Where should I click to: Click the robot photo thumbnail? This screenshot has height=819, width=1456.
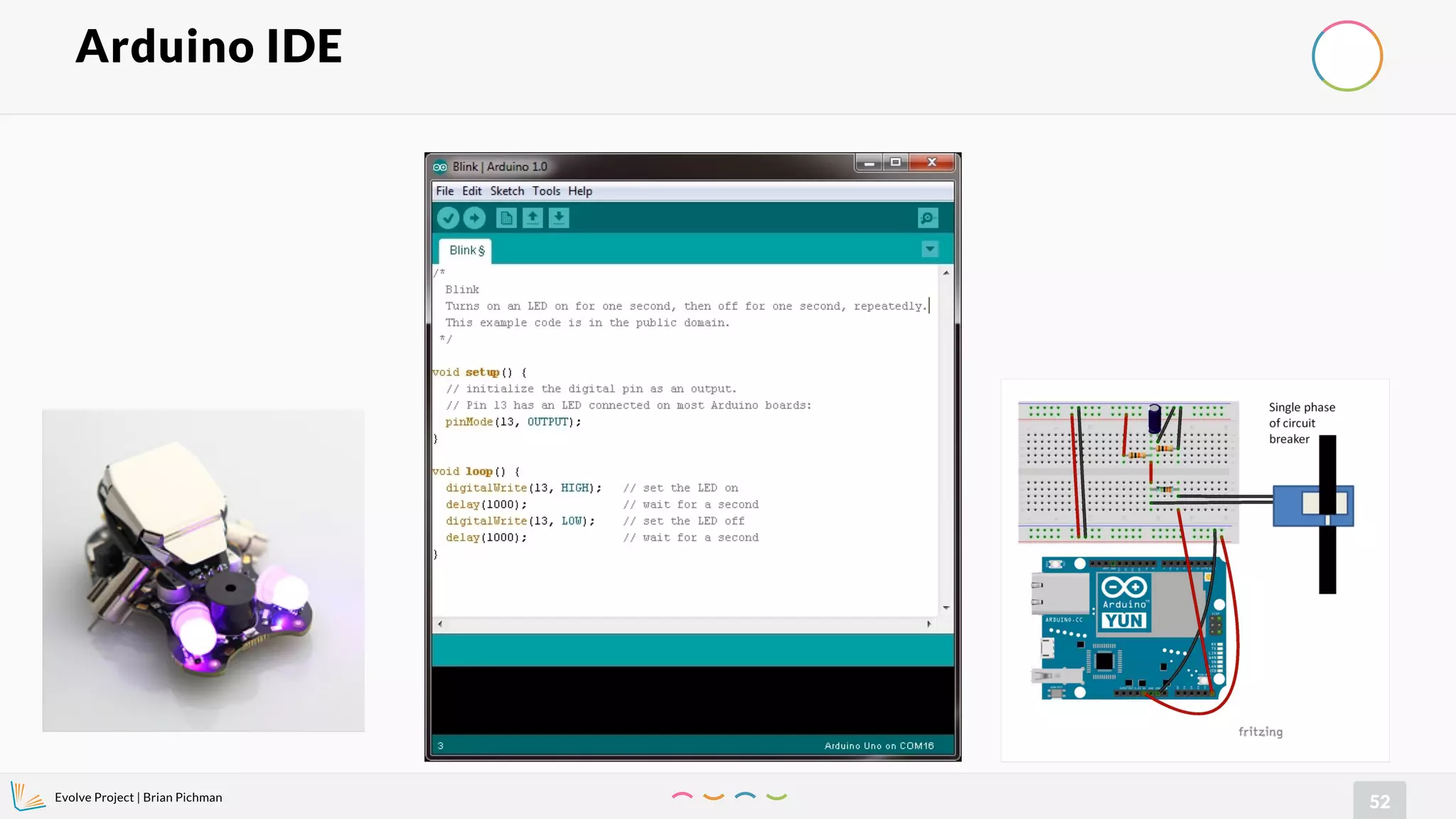(203, 570)
